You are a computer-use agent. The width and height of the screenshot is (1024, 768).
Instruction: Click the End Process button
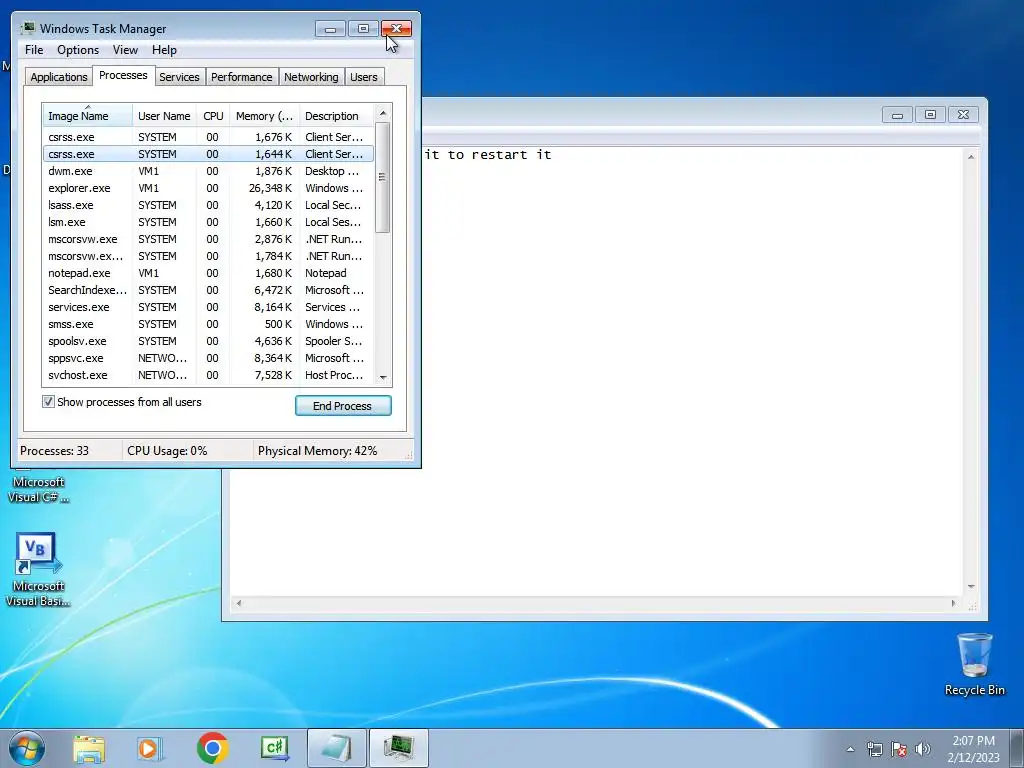tap(343, 406)
